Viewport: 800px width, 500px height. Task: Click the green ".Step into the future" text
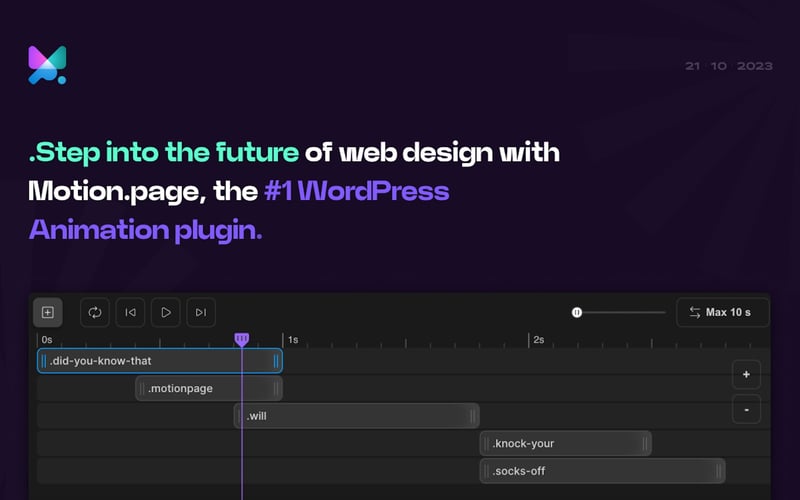point(164,152)
